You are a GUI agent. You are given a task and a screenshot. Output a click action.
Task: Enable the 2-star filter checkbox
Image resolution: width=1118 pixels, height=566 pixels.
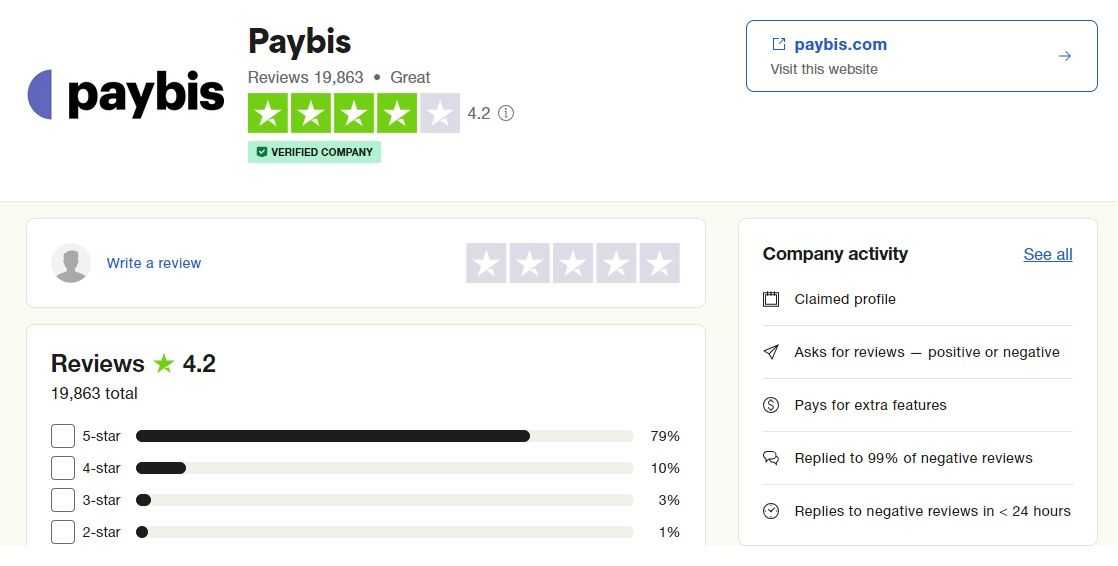[63, 532]
